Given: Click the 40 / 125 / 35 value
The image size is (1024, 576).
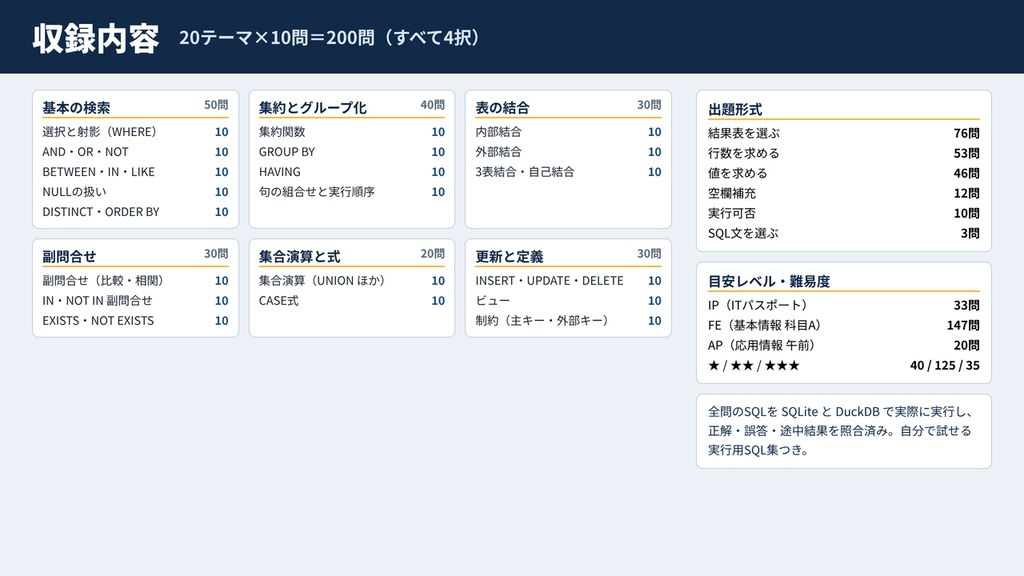Looking at the screenshot, I should point(945,365).
